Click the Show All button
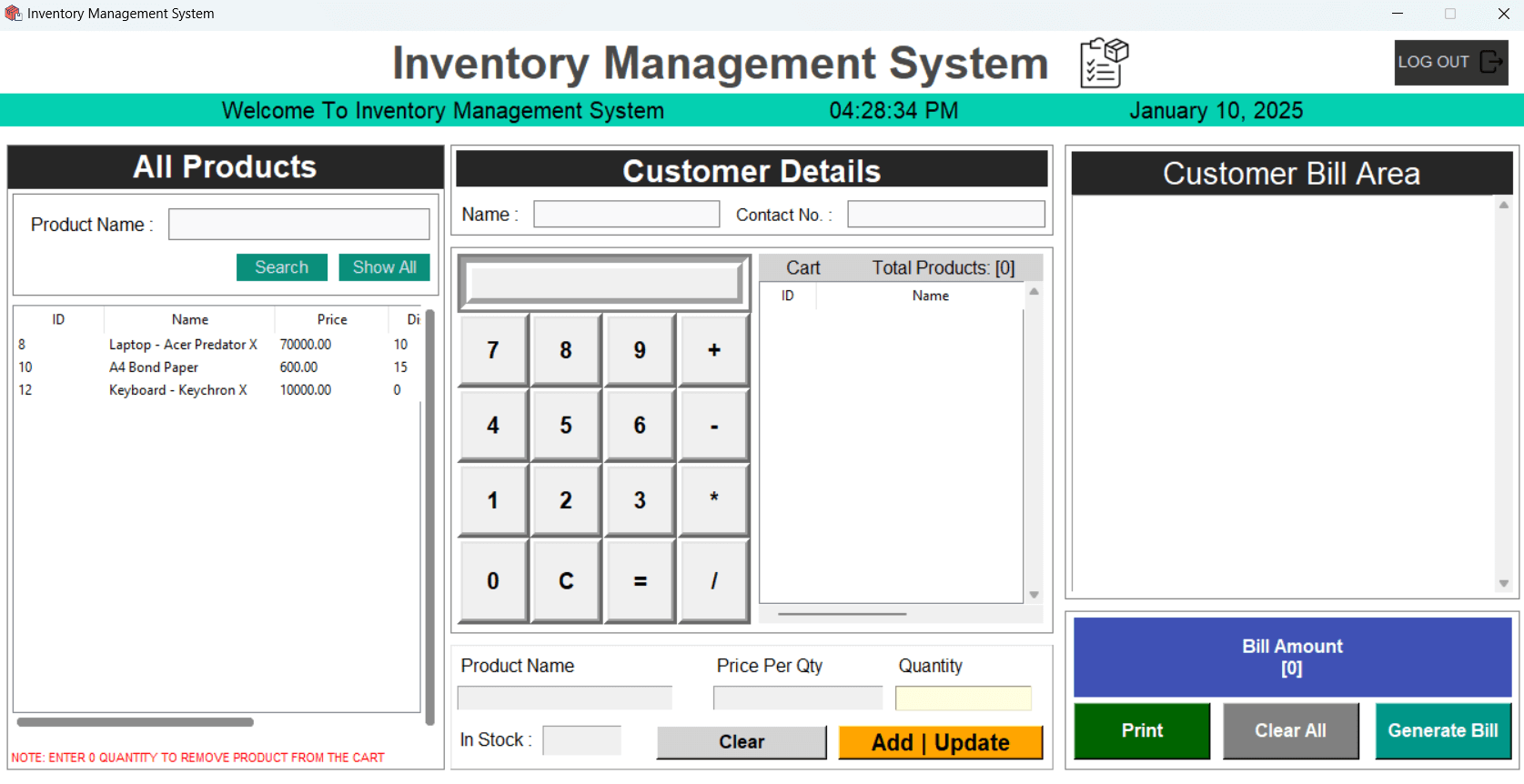 pyautogui.click(x=384, y=267)
